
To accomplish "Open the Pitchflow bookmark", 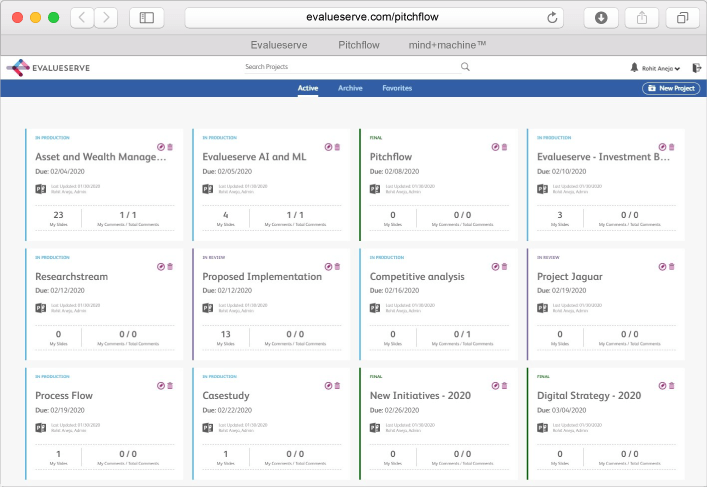I will coord(359,45).
